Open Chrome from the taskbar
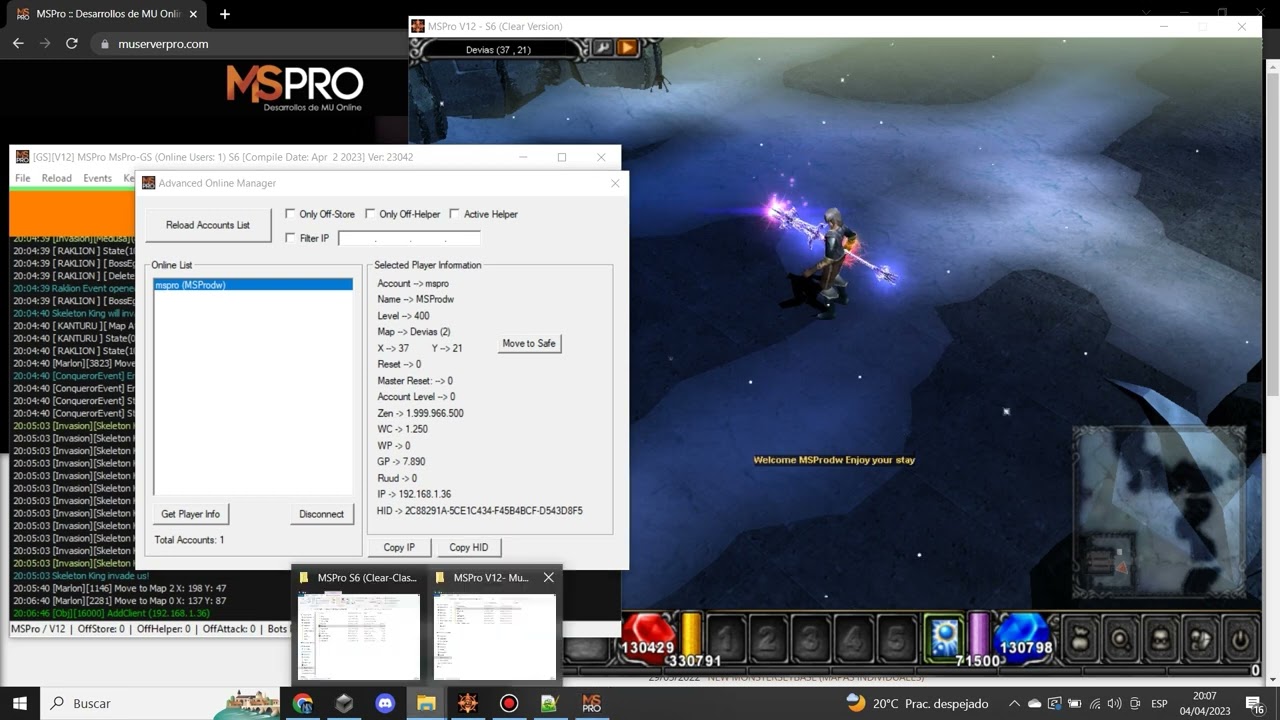Screen dimensions: 1280x720 pos(302,703)
